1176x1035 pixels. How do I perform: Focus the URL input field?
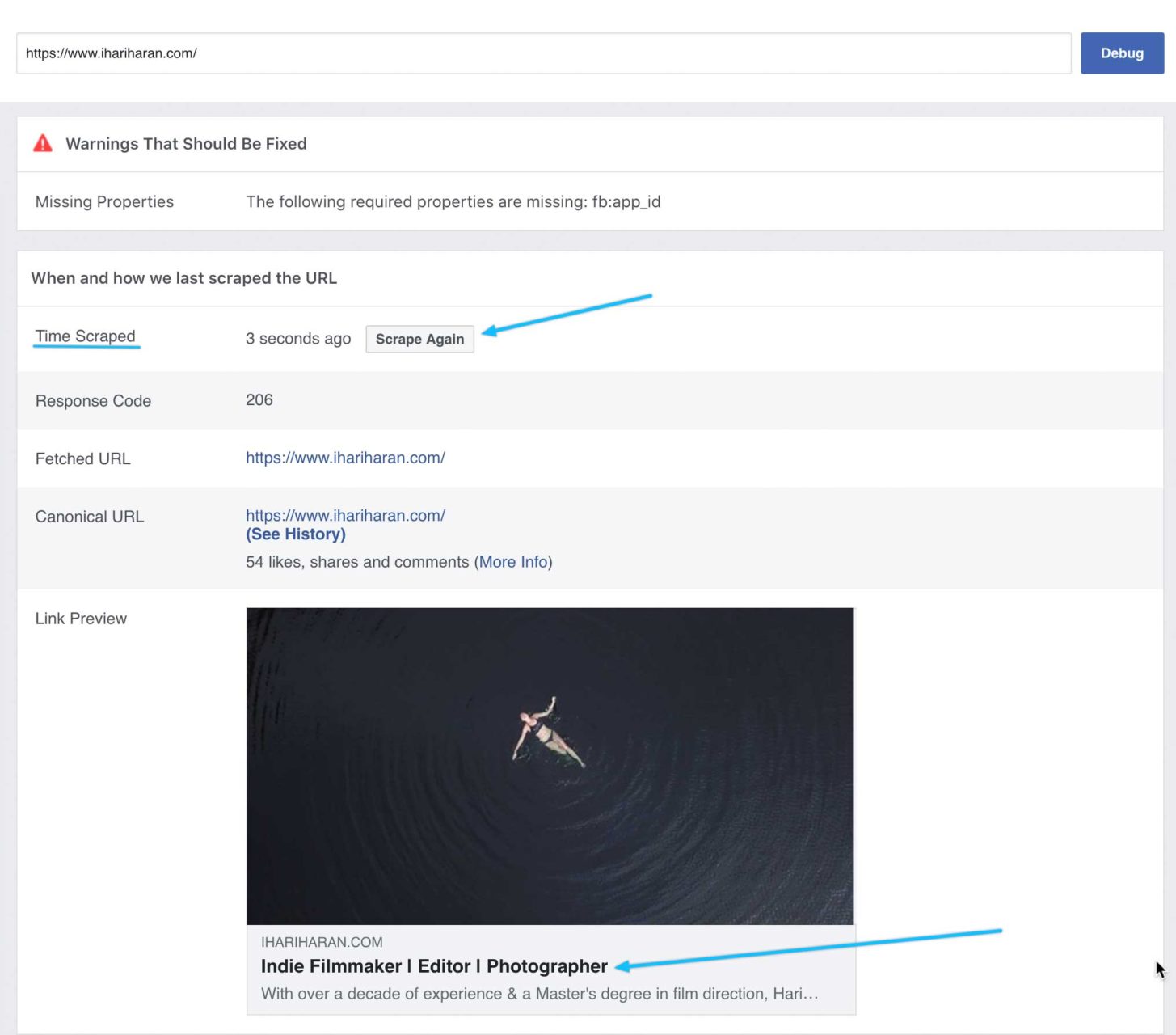544,53
